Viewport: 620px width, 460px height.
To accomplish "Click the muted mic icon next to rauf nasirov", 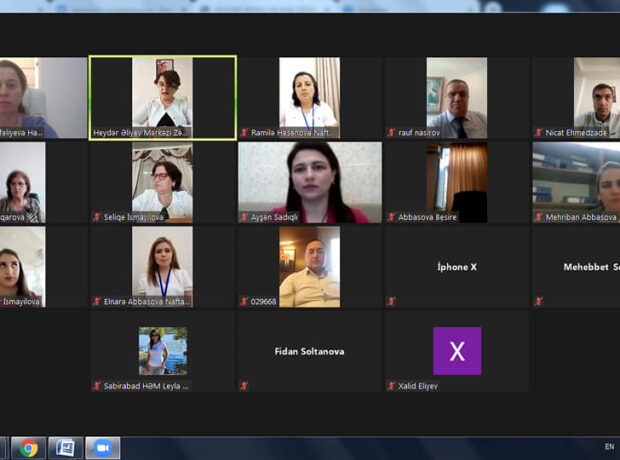I will tap(392, 132).
